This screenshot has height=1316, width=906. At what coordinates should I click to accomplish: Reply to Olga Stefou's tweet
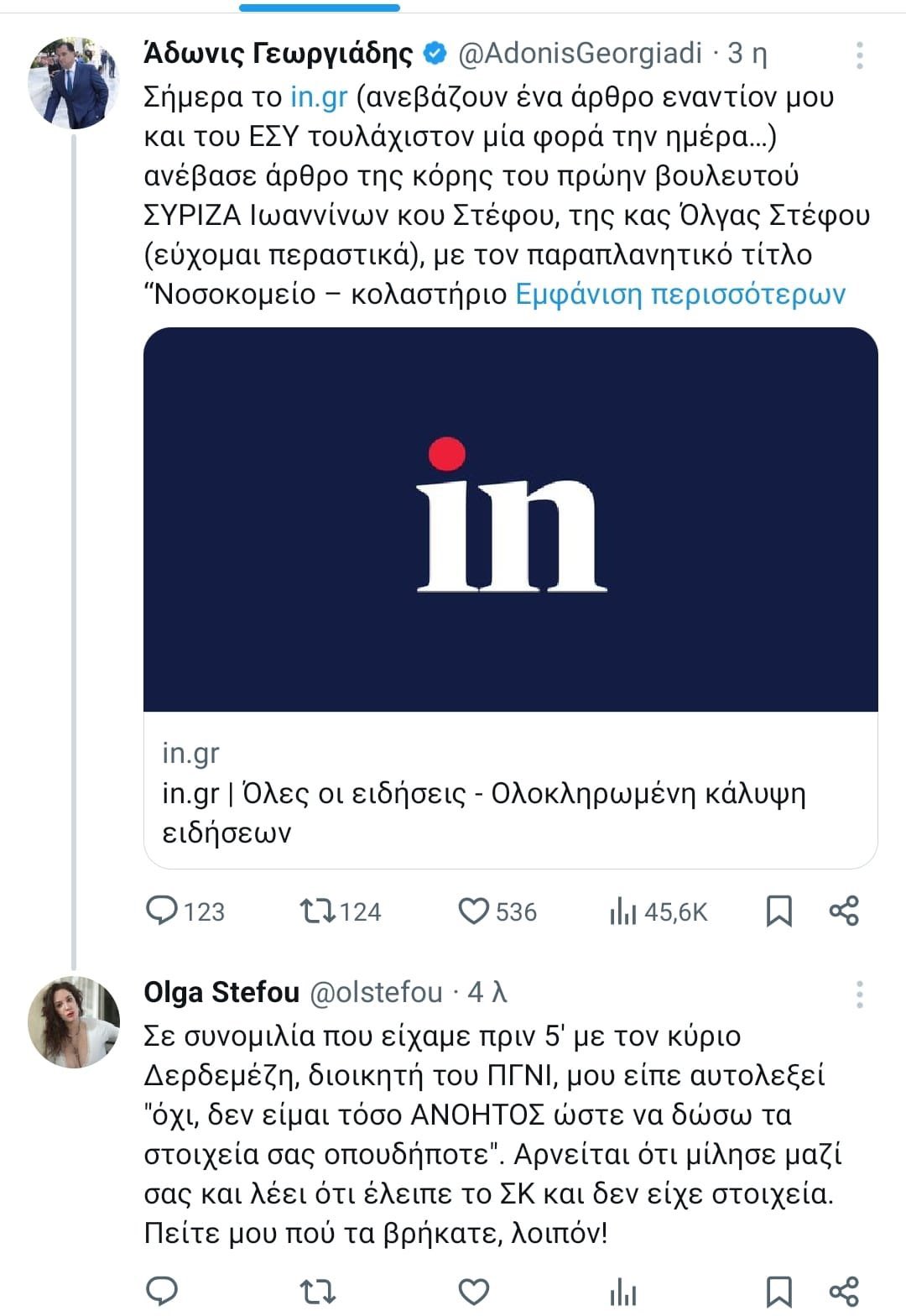tap(162, 1290)
